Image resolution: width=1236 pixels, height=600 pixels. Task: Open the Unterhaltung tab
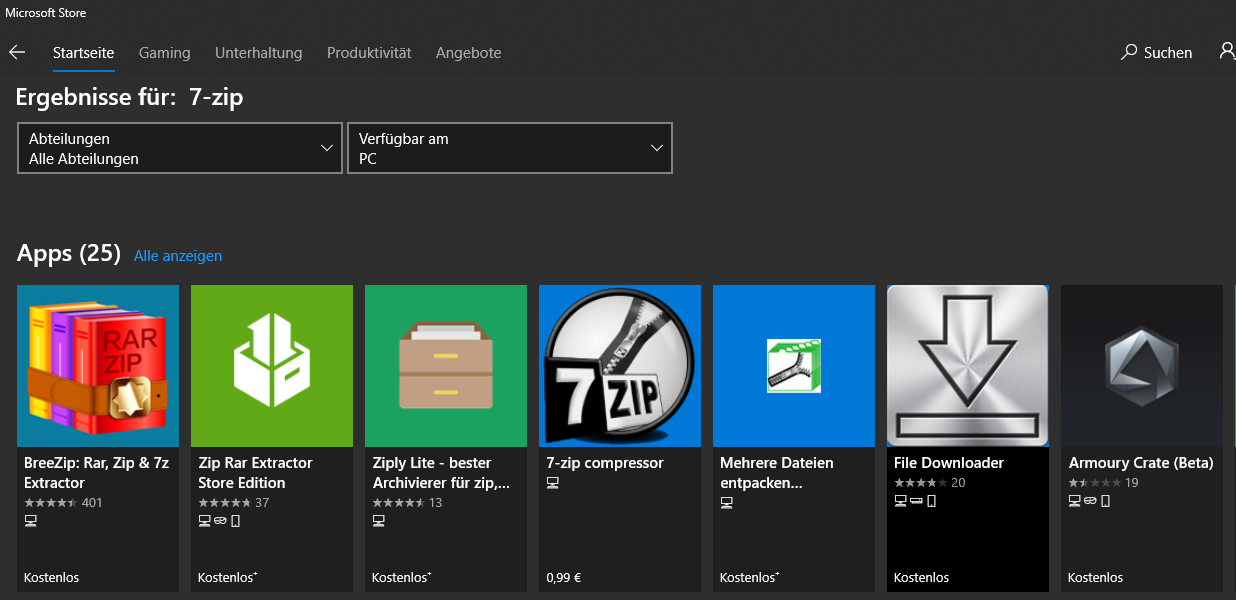[258, 53]
